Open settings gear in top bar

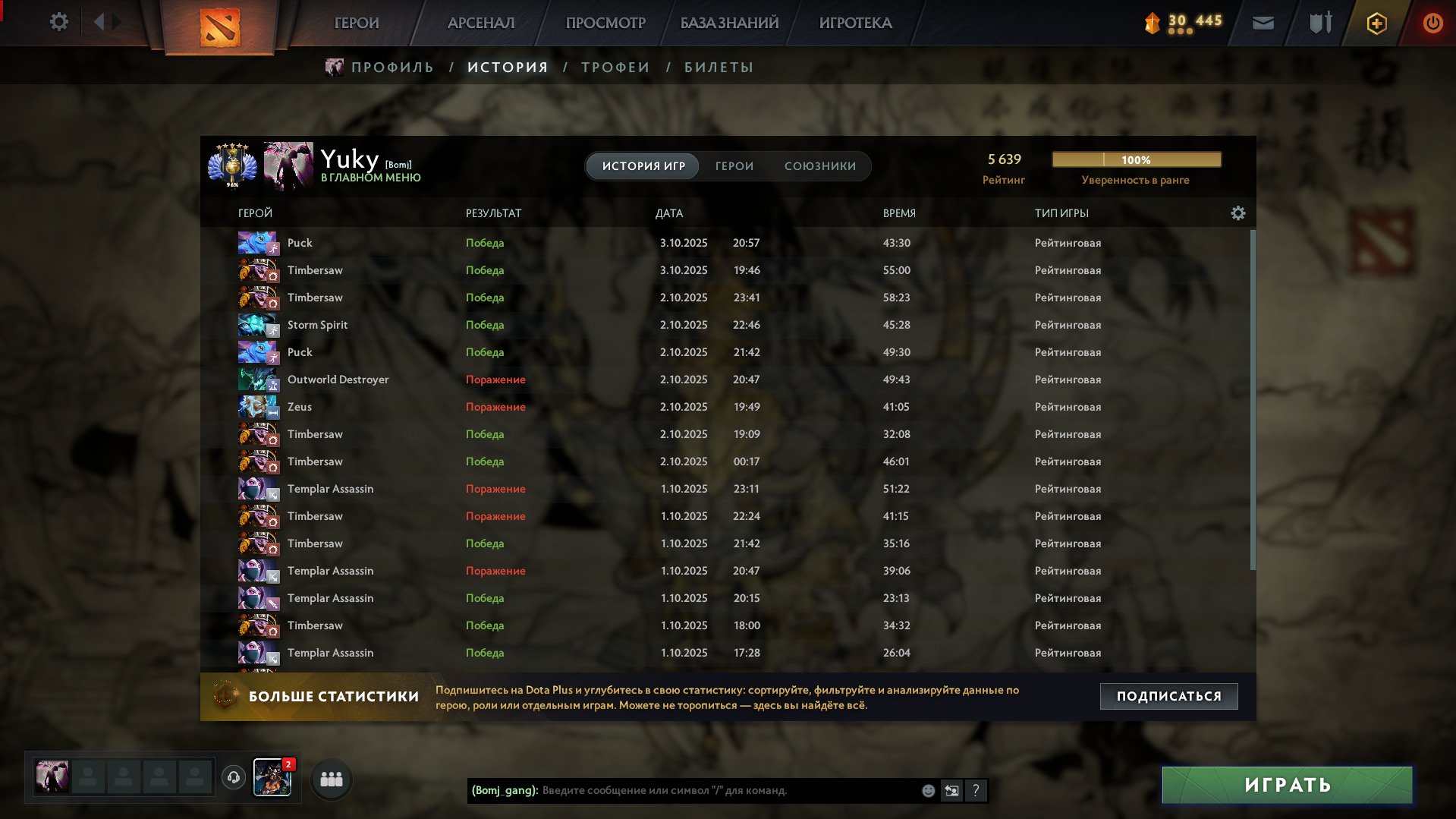(58, 22)
